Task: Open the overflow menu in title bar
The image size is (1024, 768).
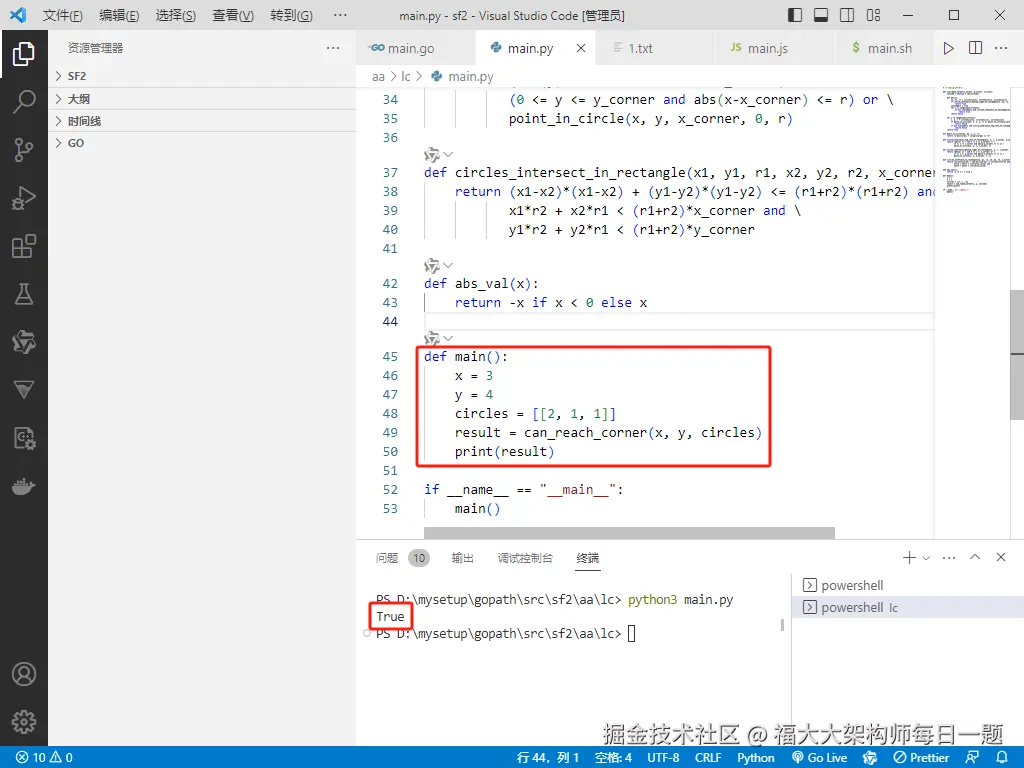Action: pos(340,14)
